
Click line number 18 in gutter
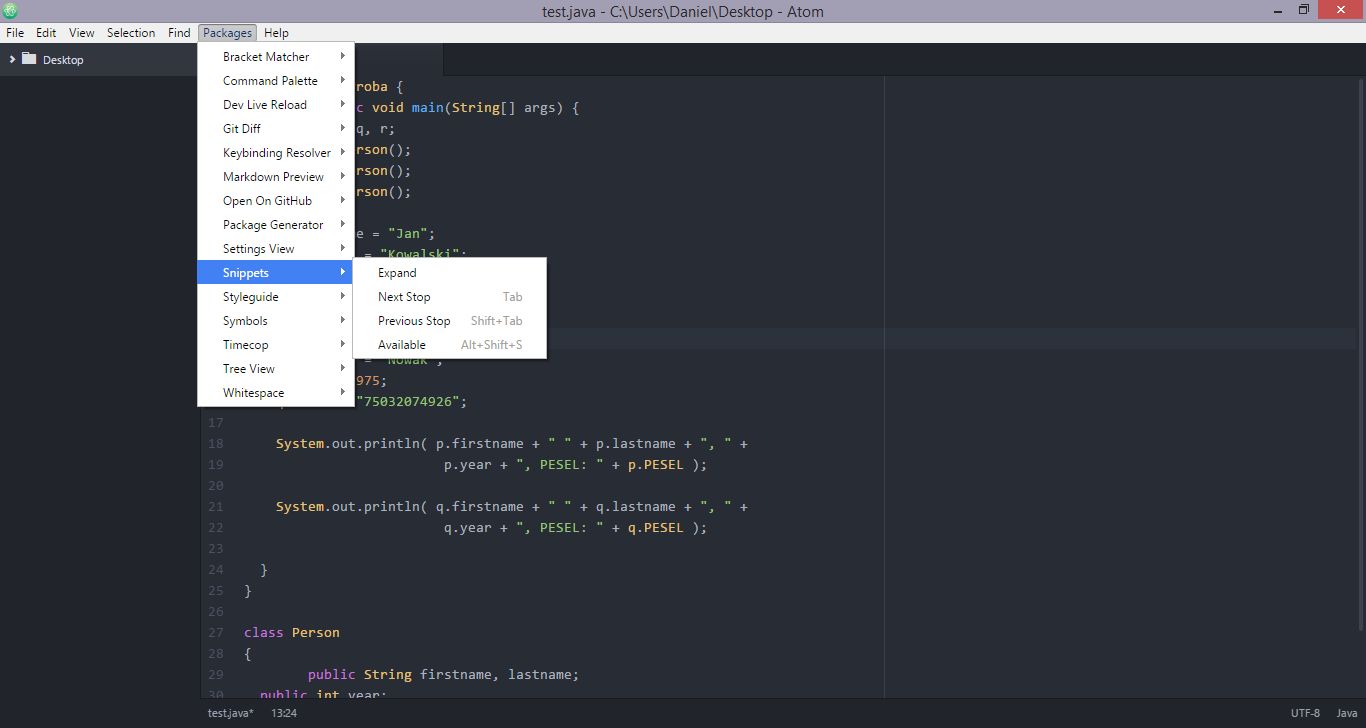(217, 443)
